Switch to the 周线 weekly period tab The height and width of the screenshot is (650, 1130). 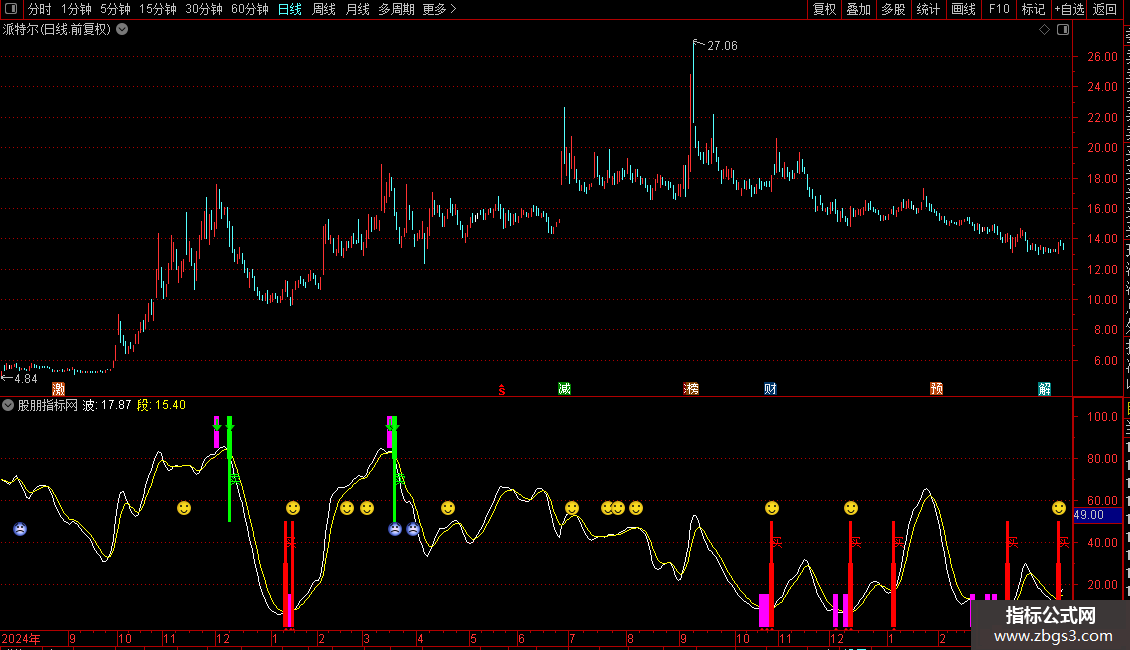coord(324,9)
